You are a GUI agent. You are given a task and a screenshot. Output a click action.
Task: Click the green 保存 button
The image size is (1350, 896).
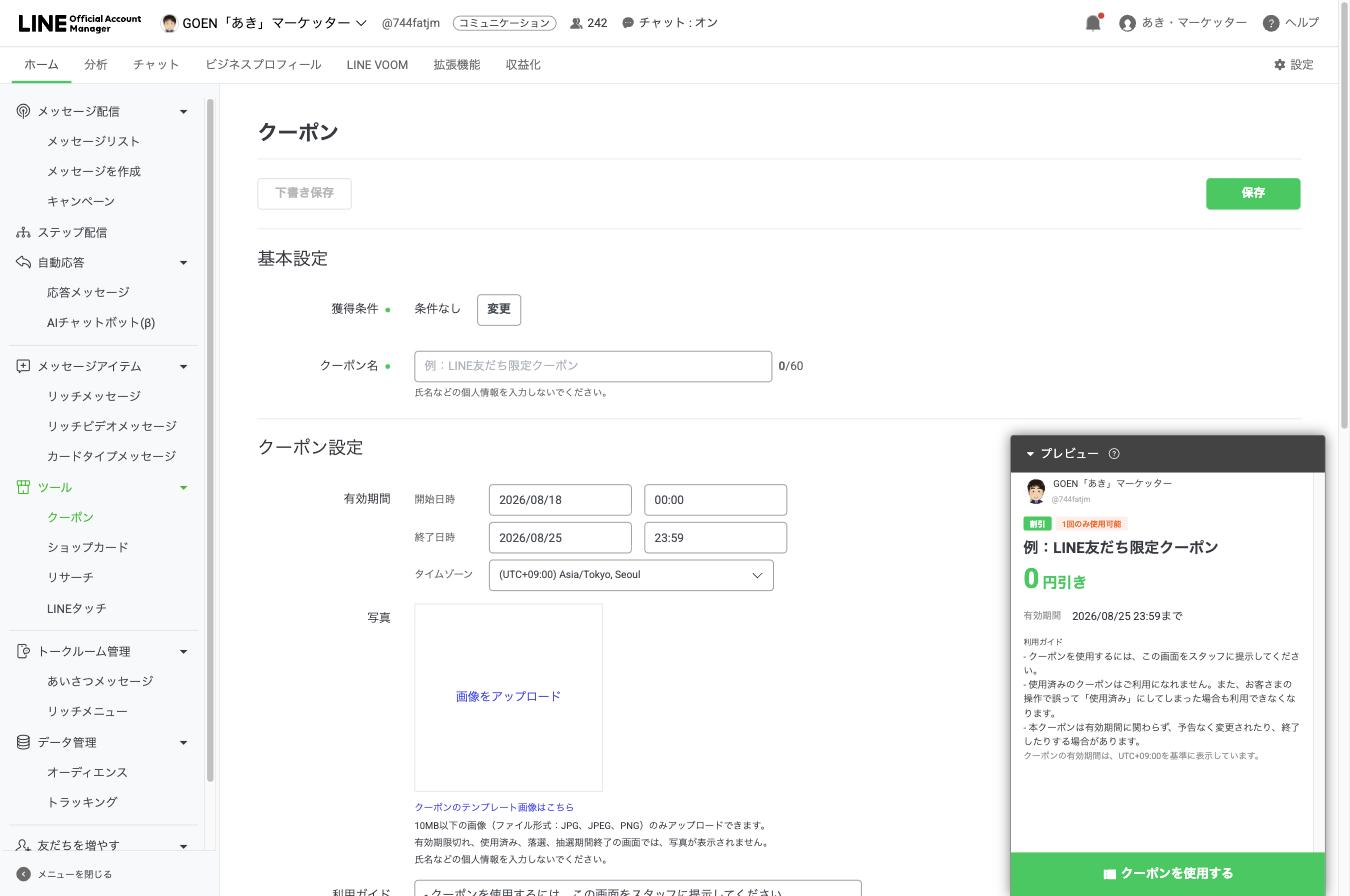pyautogui.click(x=1253, y=194)
